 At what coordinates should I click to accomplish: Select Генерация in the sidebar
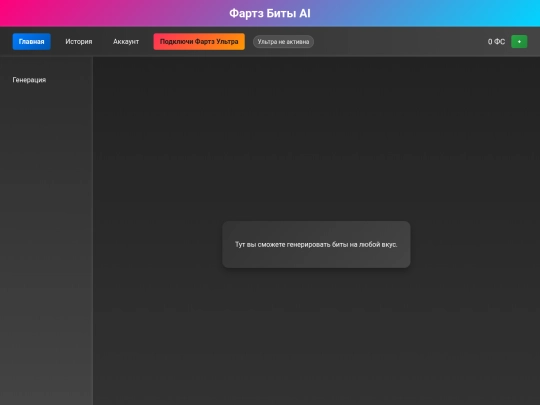click(x=29, y=80)
